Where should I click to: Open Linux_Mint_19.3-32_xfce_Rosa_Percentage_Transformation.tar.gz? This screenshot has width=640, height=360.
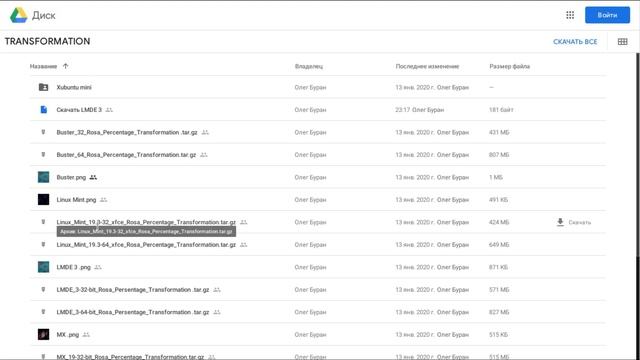tap(146, 222)
